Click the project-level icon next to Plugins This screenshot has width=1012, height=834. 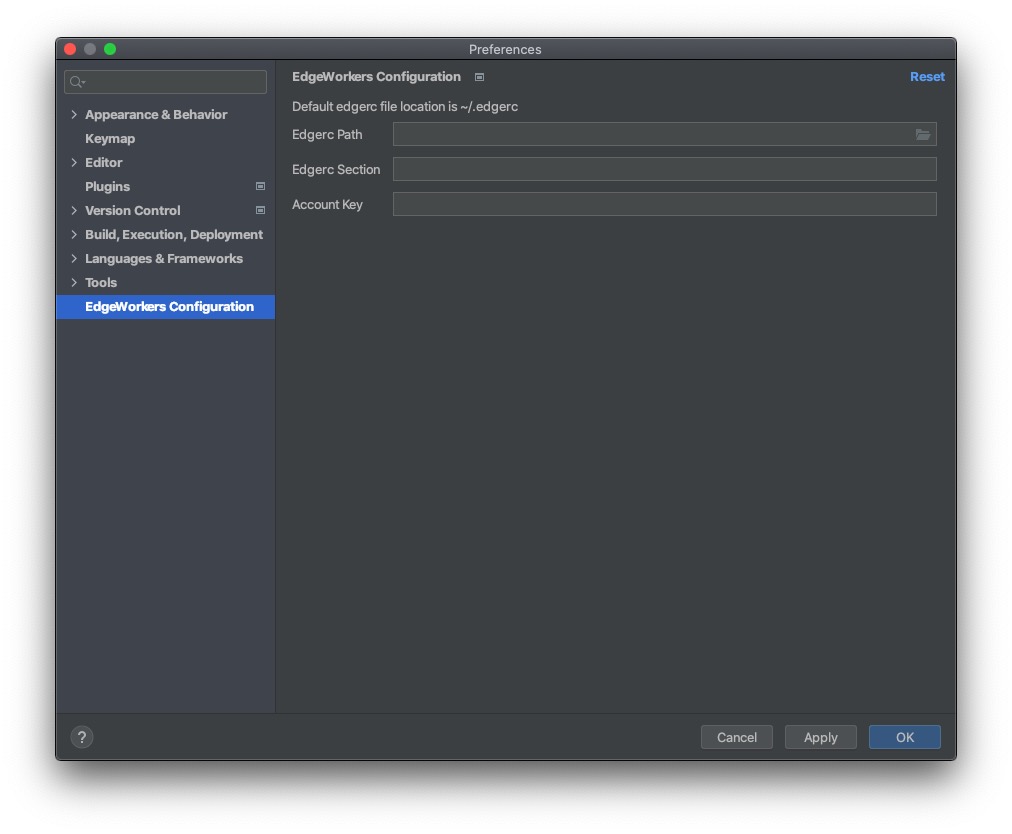tap(260, 187)
